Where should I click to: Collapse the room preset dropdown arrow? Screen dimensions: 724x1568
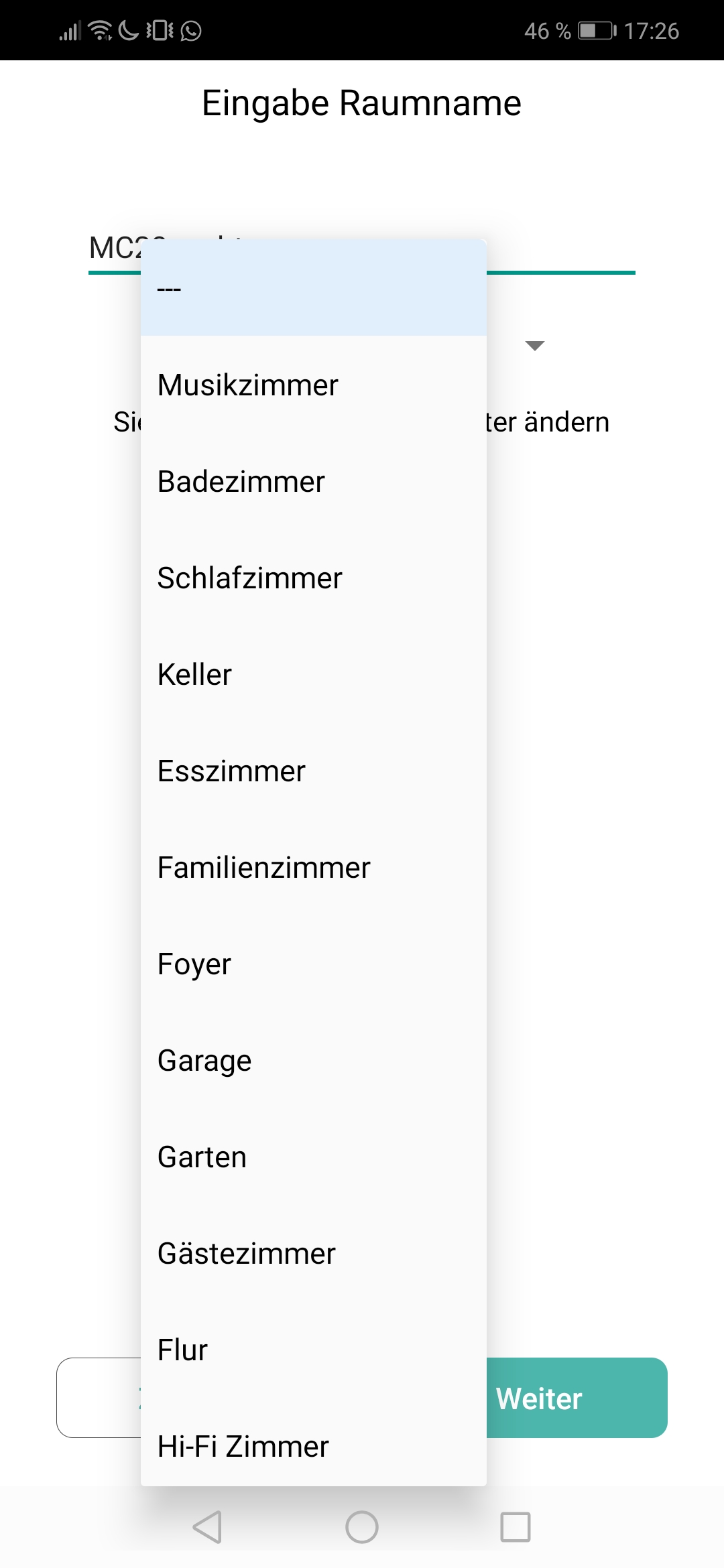tap(535, 346)
